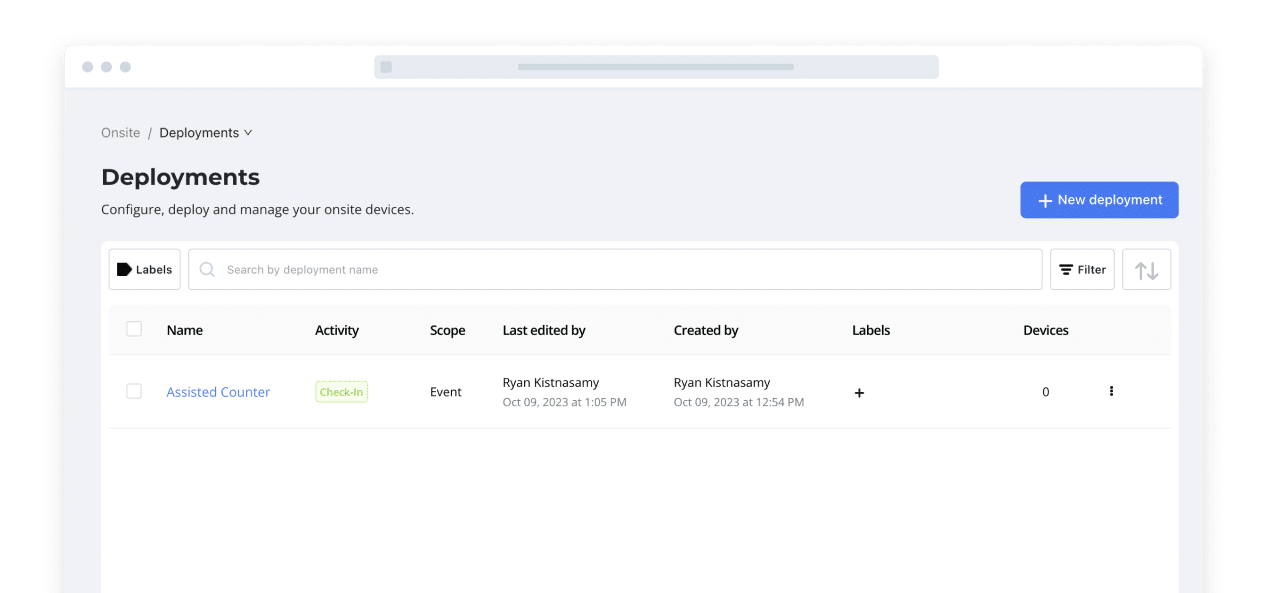This screenshot has height=593, width=1266.
Task: Open the Assisted Counter deployment link
Action: coord(218,392)
